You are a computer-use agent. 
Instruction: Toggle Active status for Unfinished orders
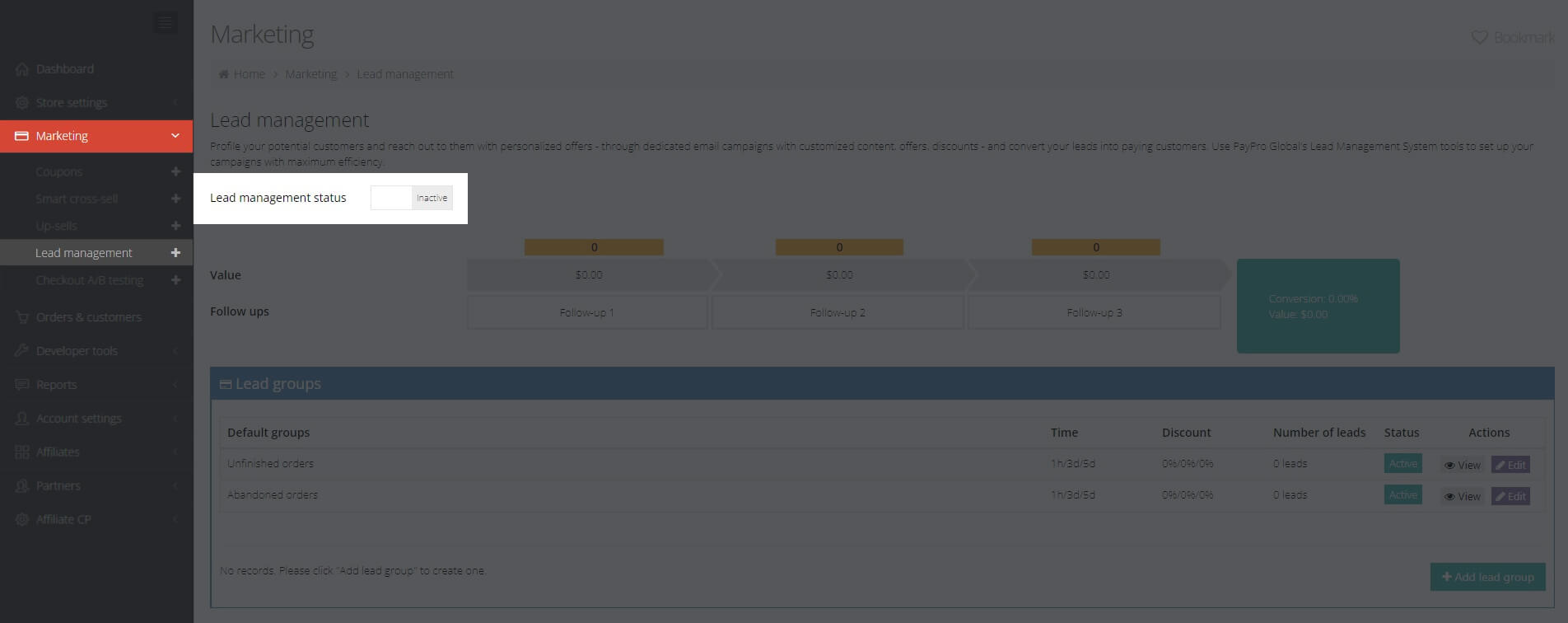1402,464
